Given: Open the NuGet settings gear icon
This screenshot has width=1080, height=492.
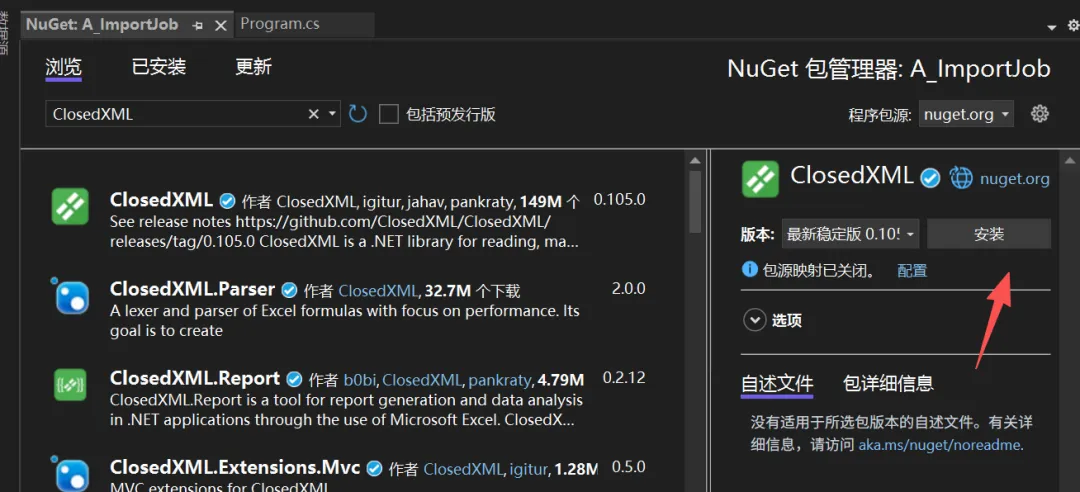Looking at the screenshot, I should pos(1039,114).
